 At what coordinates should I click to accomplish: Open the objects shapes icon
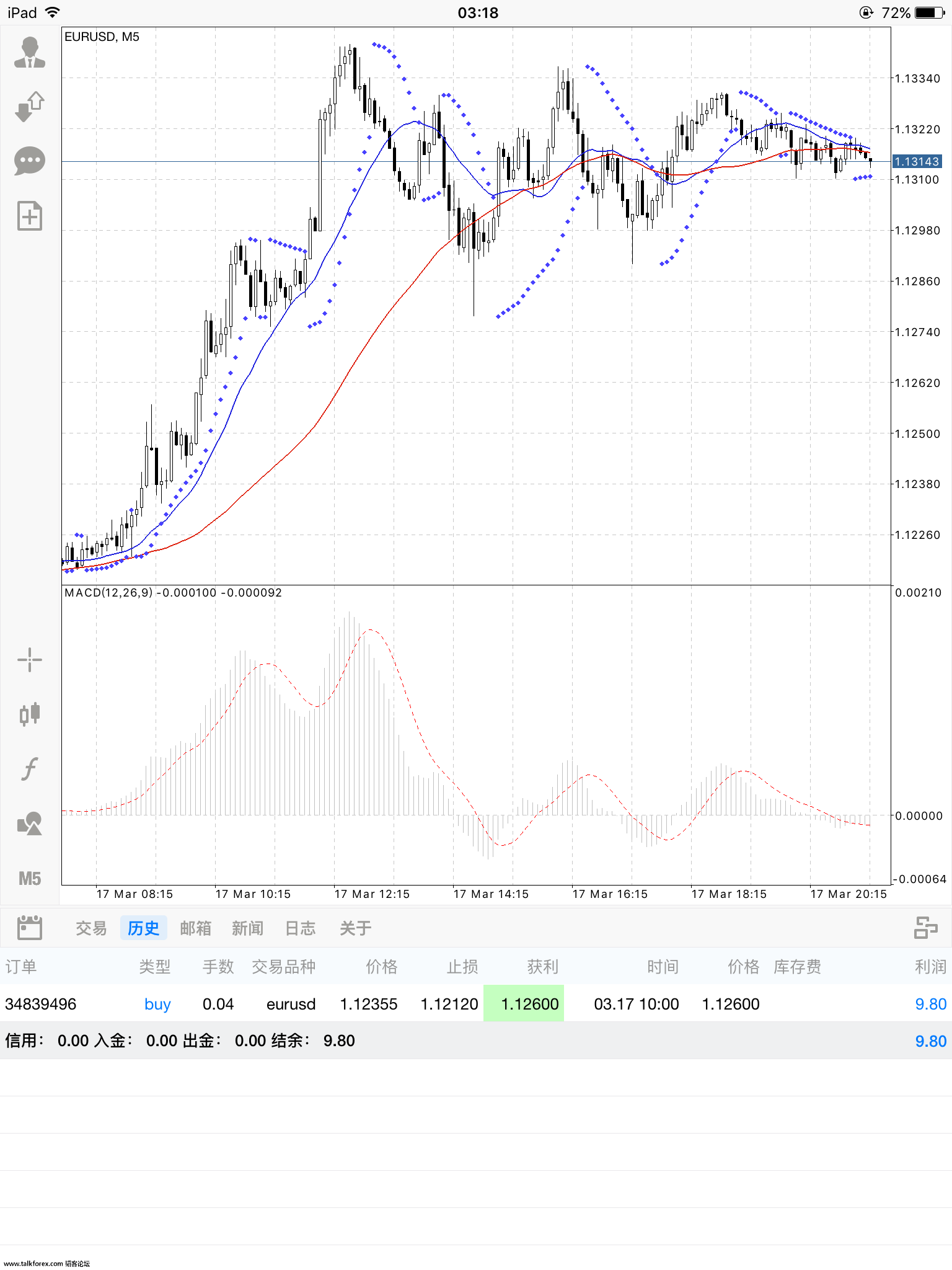[30, 824]
